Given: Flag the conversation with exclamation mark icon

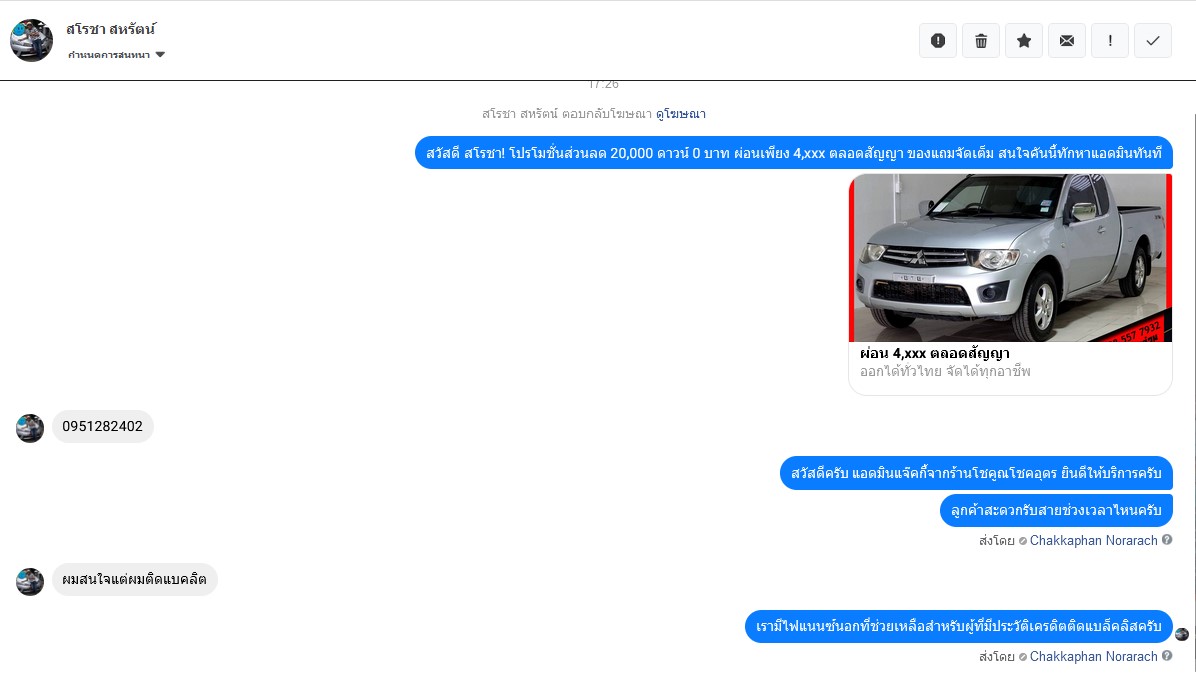Looking at the screenshot, I should 1110,40.
